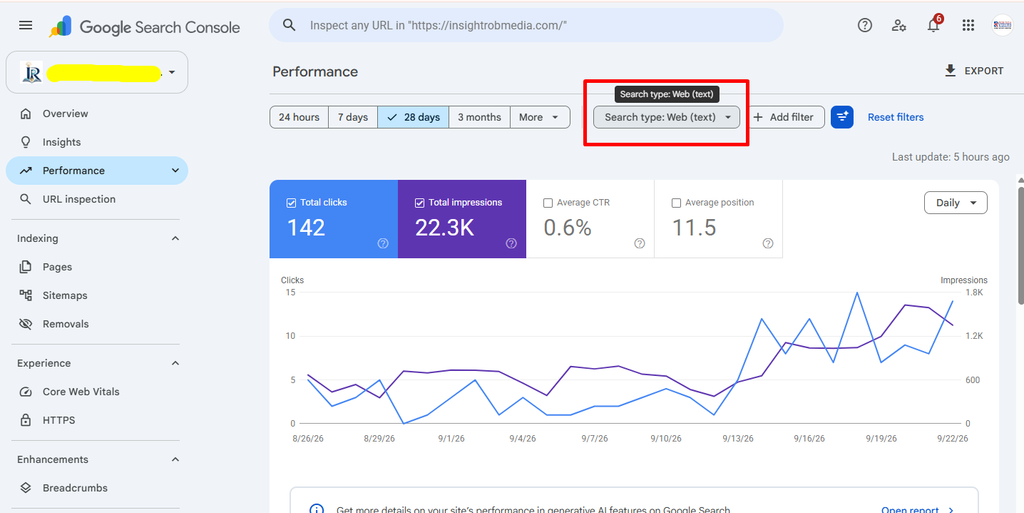1024x513 pixels.
Task: Click the Breadcrumbs layers icon
Action: click(x=25, y=488)
